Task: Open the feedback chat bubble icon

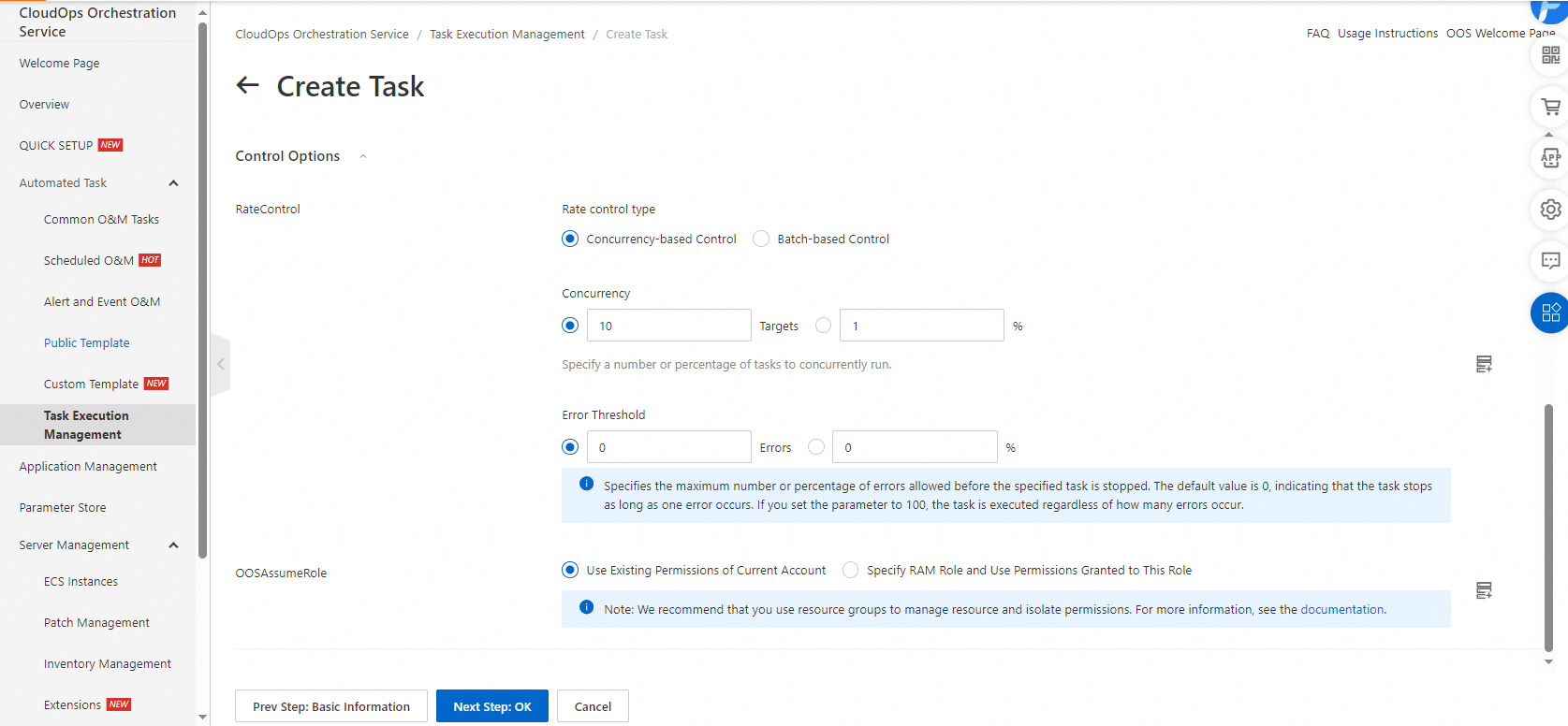Action: tap(1550, 261)
